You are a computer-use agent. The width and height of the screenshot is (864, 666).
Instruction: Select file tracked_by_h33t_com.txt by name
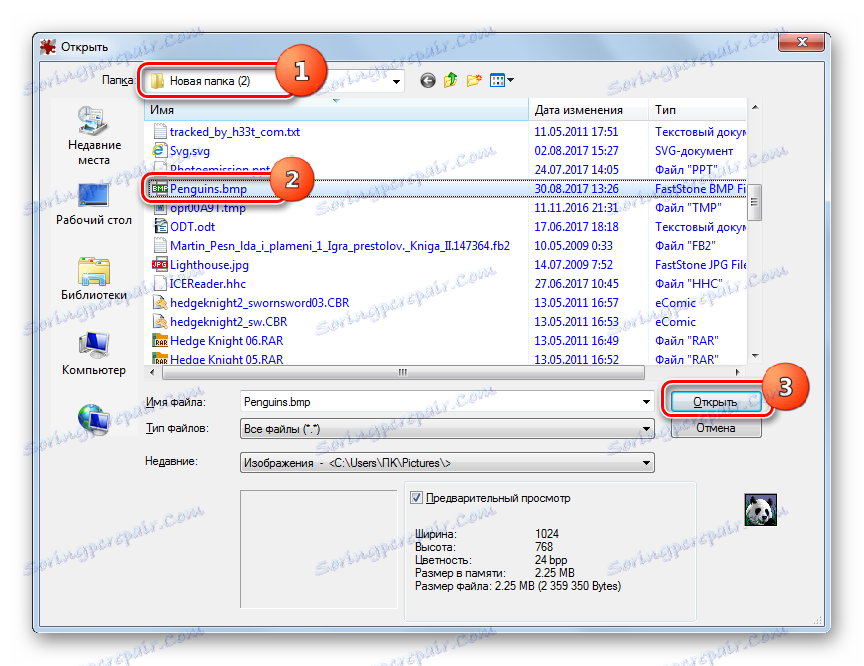tap(235, 132)
